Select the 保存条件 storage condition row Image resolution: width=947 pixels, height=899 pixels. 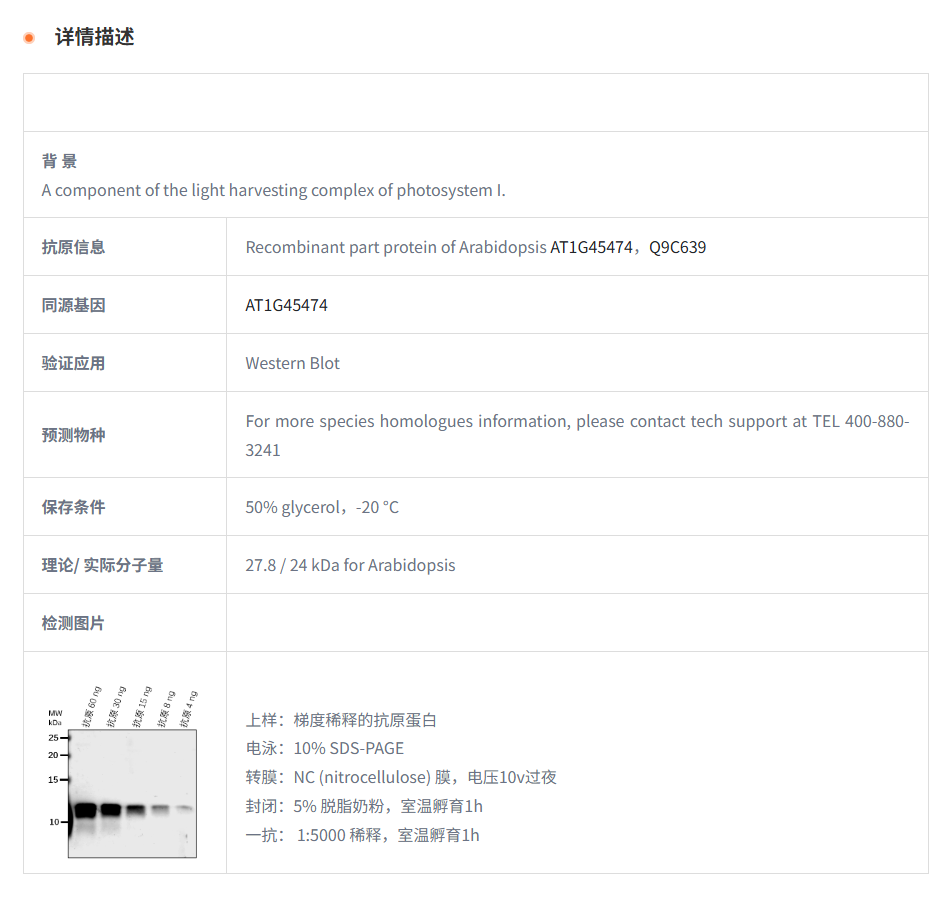point(72,506)
